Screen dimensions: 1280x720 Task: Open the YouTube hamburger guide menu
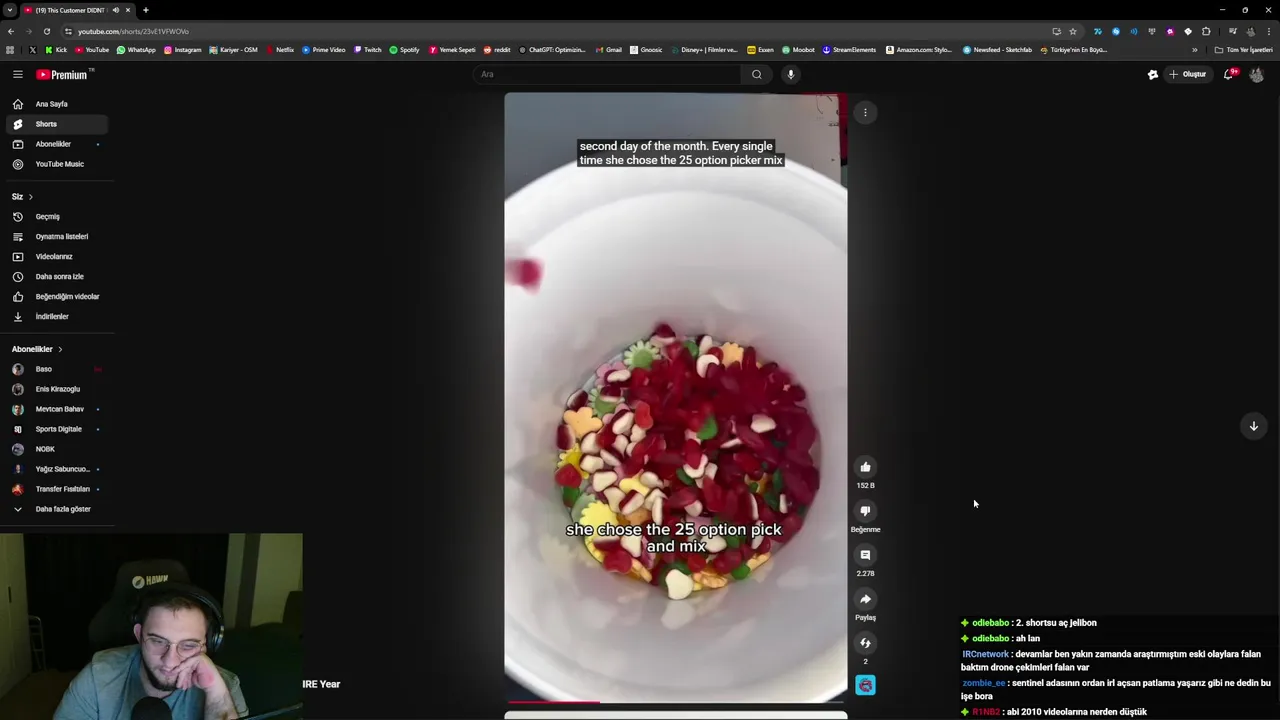(x=17, y=74)
